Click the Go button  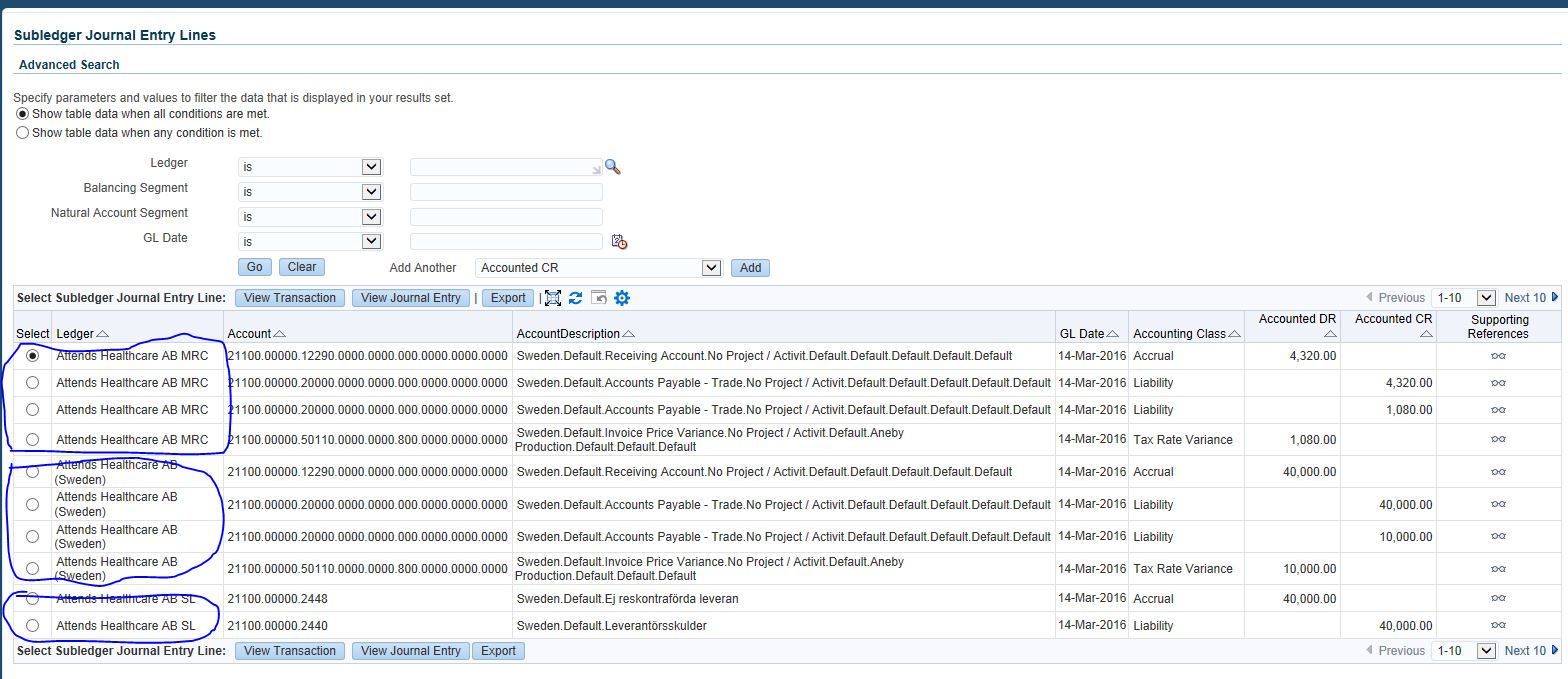[x=255, y=267]
